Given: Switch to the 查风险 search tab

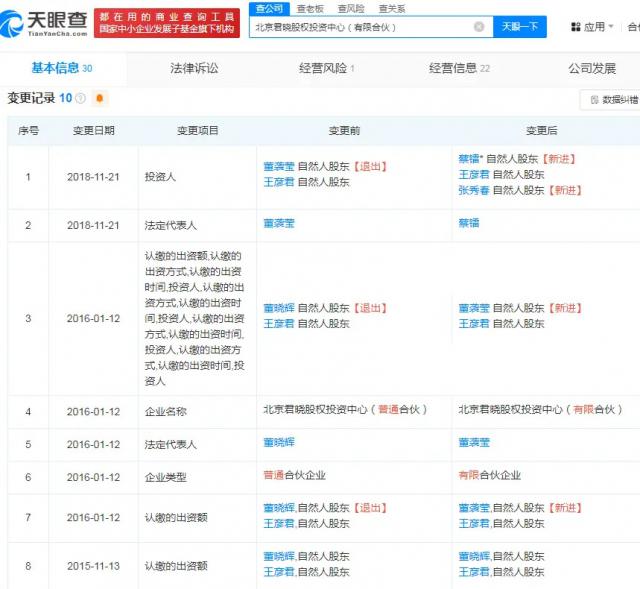Looking at the screenshot, I should [x=350, y=8].
